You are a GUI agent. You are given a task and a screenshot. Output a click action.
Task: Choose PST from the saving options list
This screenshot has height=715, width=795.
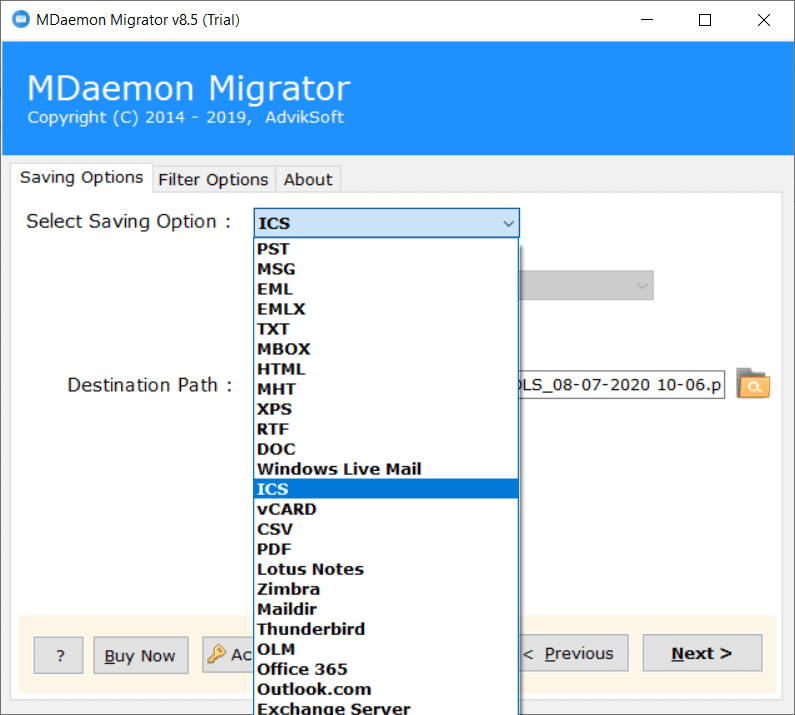coord(386,249)
